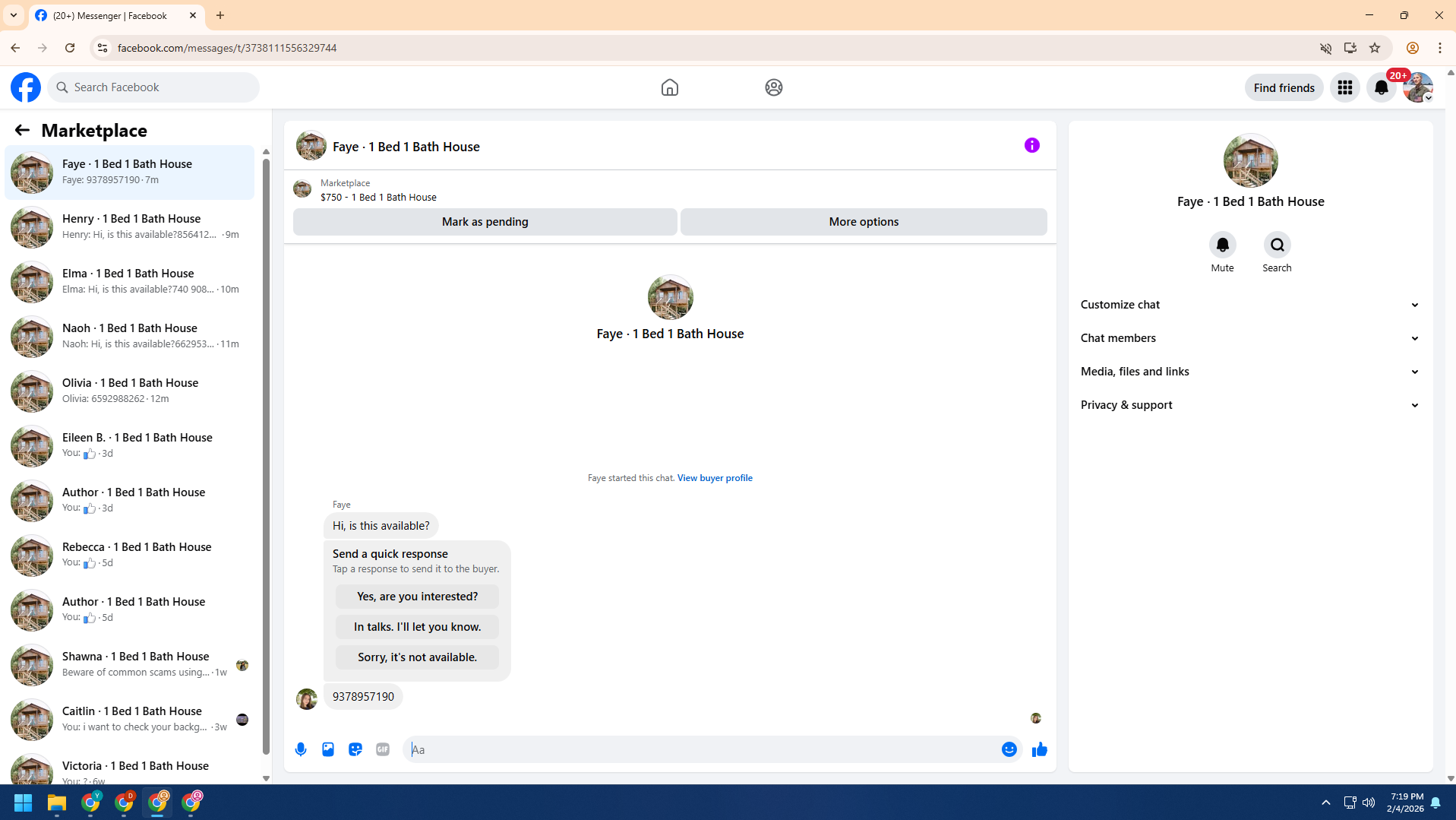Mute the Faye conversation

1222,245
